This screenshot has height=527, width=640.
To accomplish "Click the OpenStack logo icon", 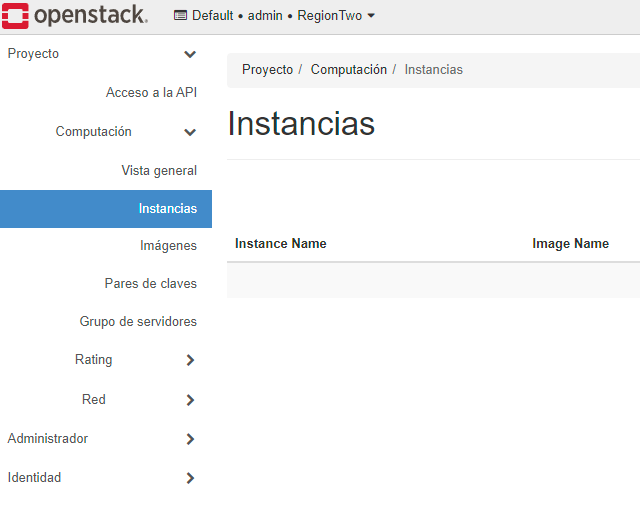I will (15, 16).
